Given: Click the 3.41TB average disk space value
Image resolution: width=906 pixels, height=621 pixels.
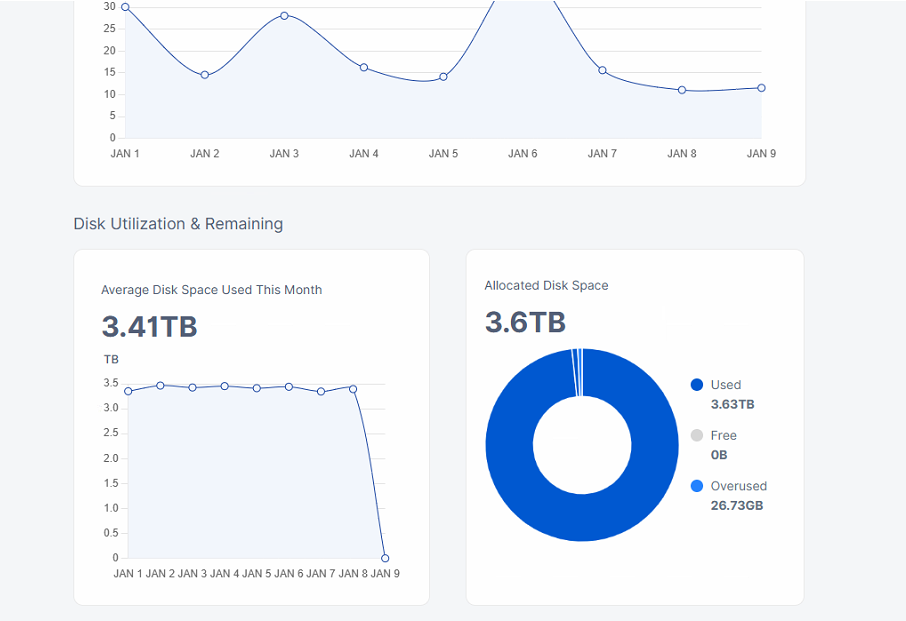Looking at the screenshot, I should pos(149,327).
